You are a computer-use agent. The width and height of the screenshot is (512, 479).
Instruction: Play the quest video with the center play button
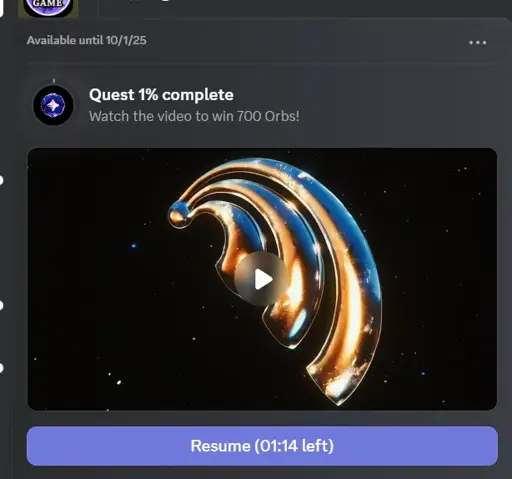262,279
